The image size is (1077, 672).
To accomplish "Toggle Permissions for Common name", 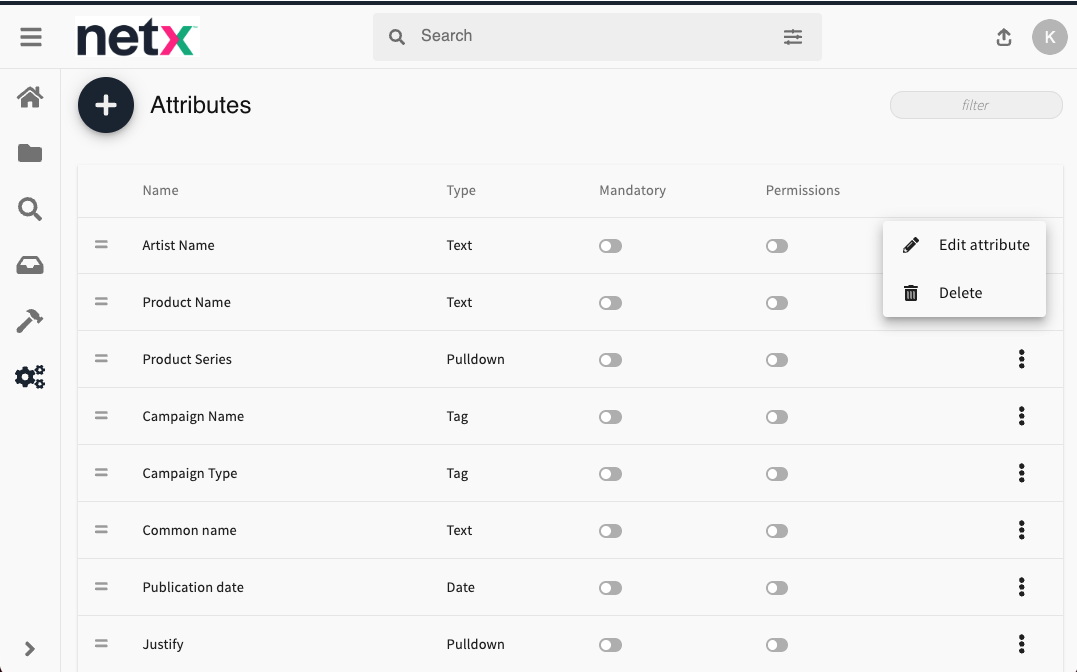I will tap(777, 531).
